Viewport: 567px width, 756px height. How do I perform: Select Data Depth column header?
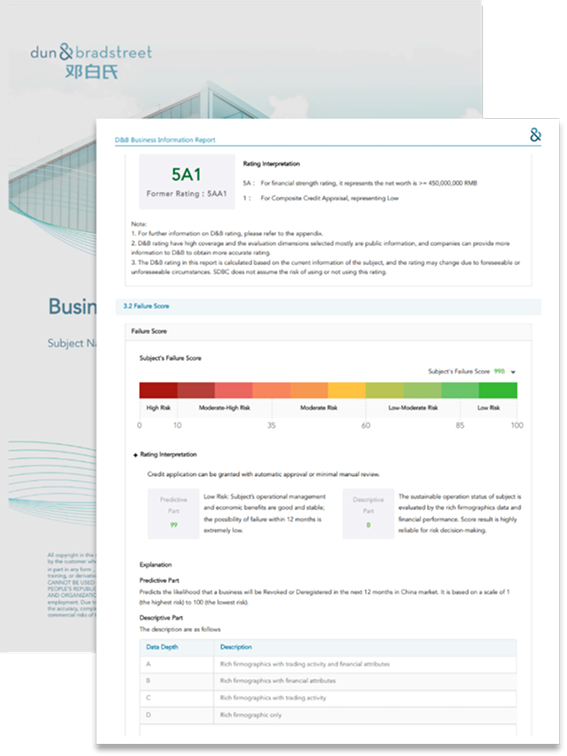(162, 647)
